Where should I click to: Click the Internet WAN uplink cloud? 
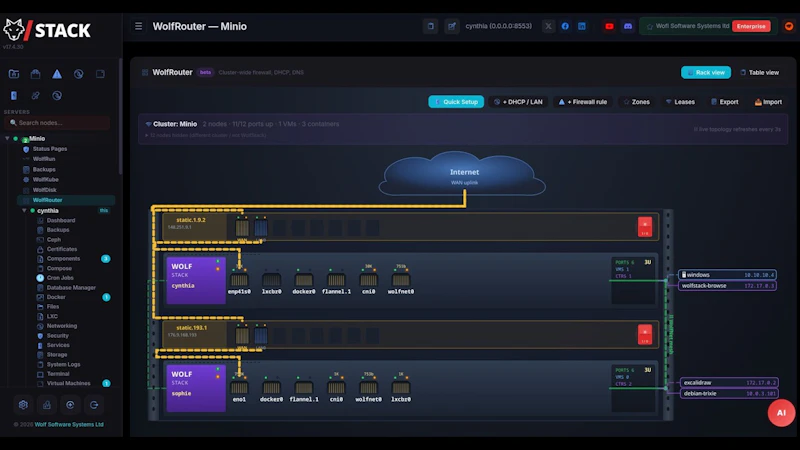coord(464,174)
